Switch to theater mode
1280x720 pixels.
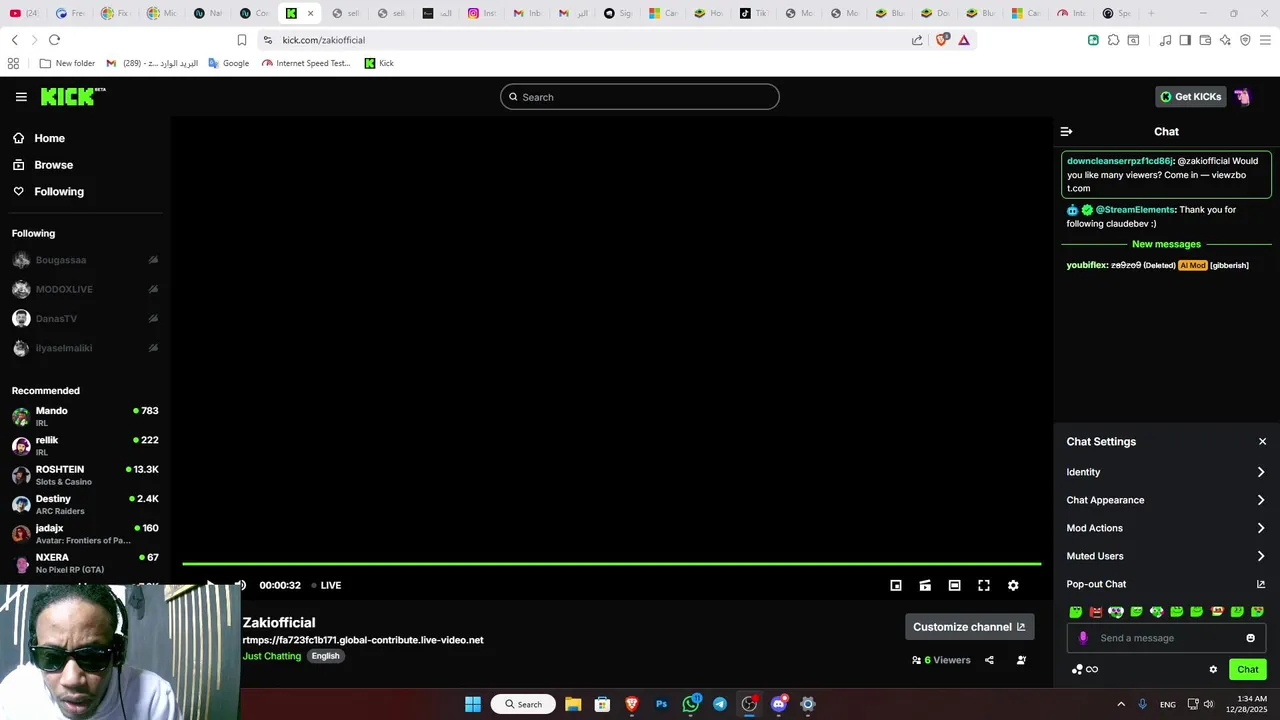tap(954, 585)
